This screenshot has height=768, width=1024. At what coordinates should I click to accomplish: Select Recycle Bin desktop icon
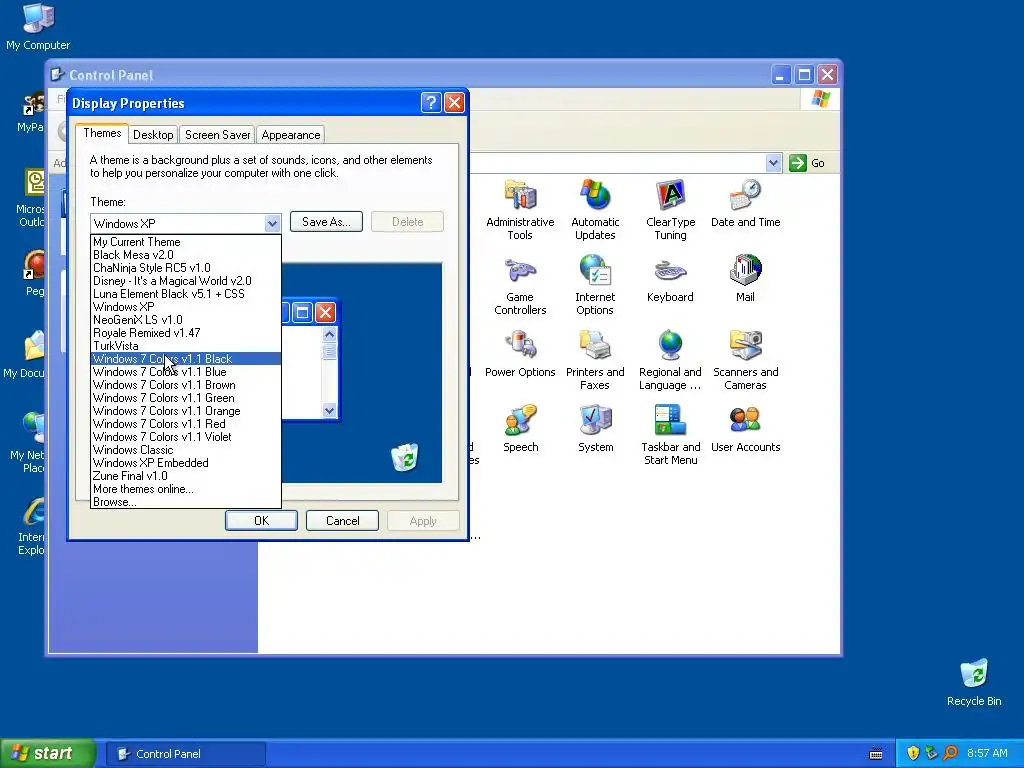pyautogui.click(x=974, y=682)
